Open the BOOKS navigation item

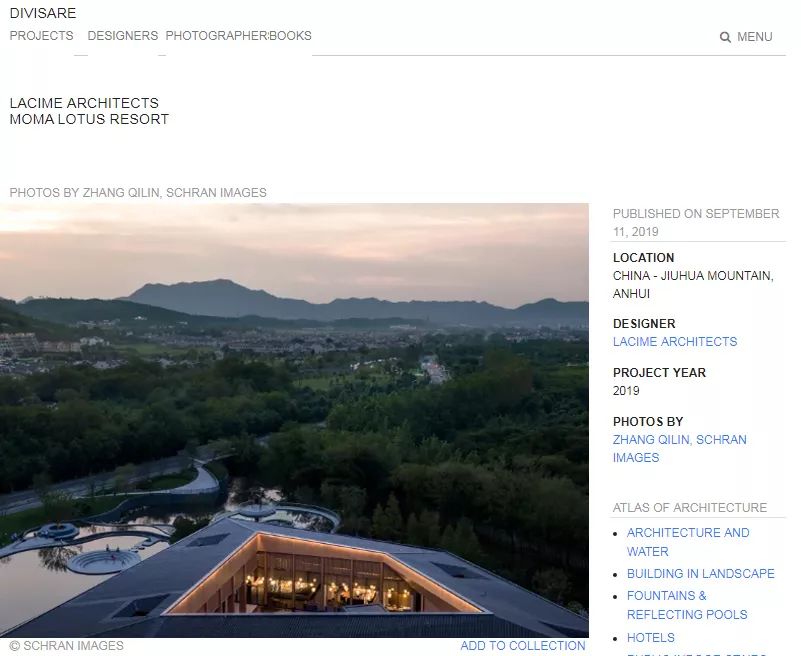(290, 36)
